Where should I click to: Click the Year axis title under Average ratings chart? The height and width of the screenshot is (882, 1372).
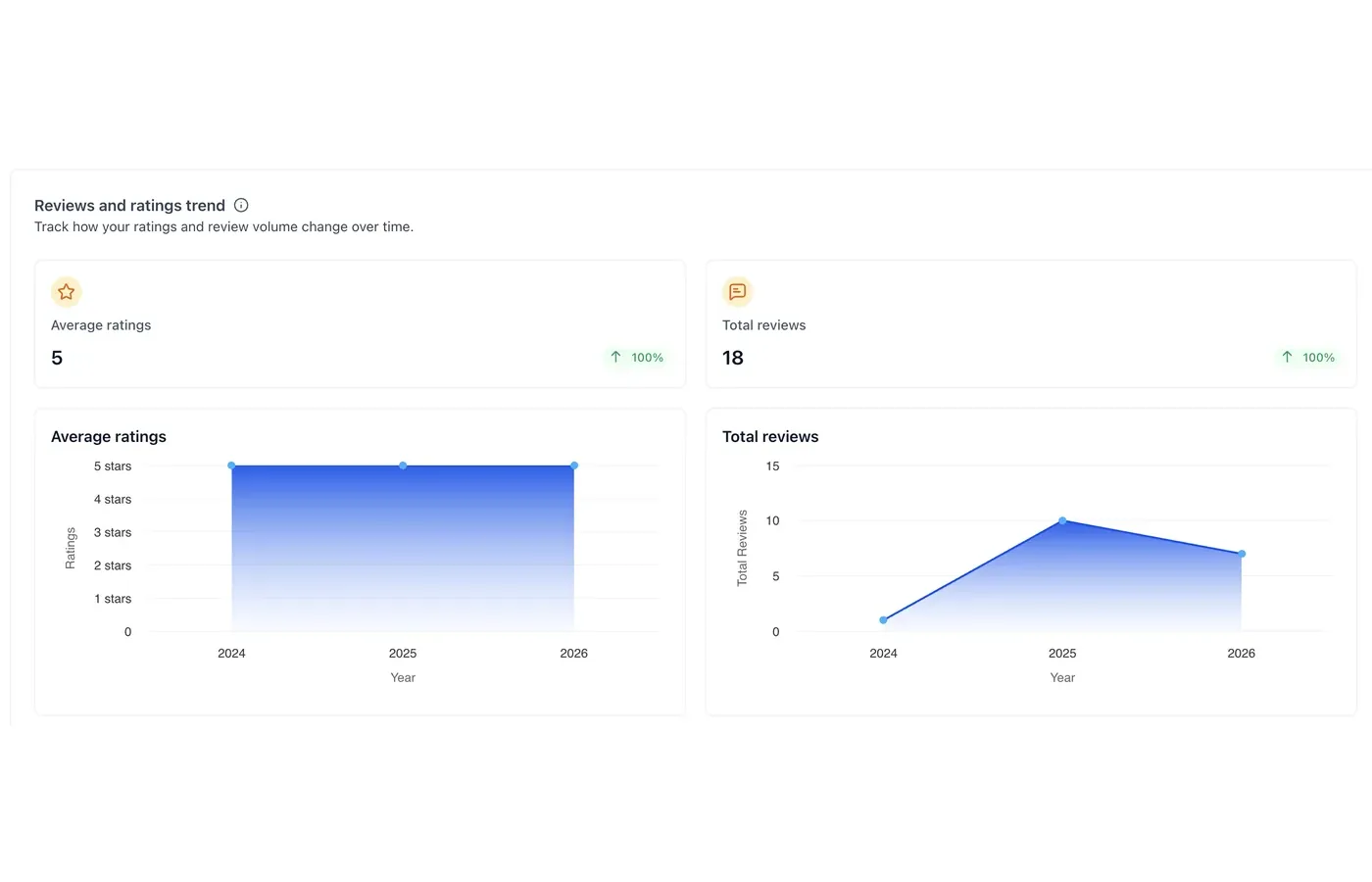click(403, 678)
